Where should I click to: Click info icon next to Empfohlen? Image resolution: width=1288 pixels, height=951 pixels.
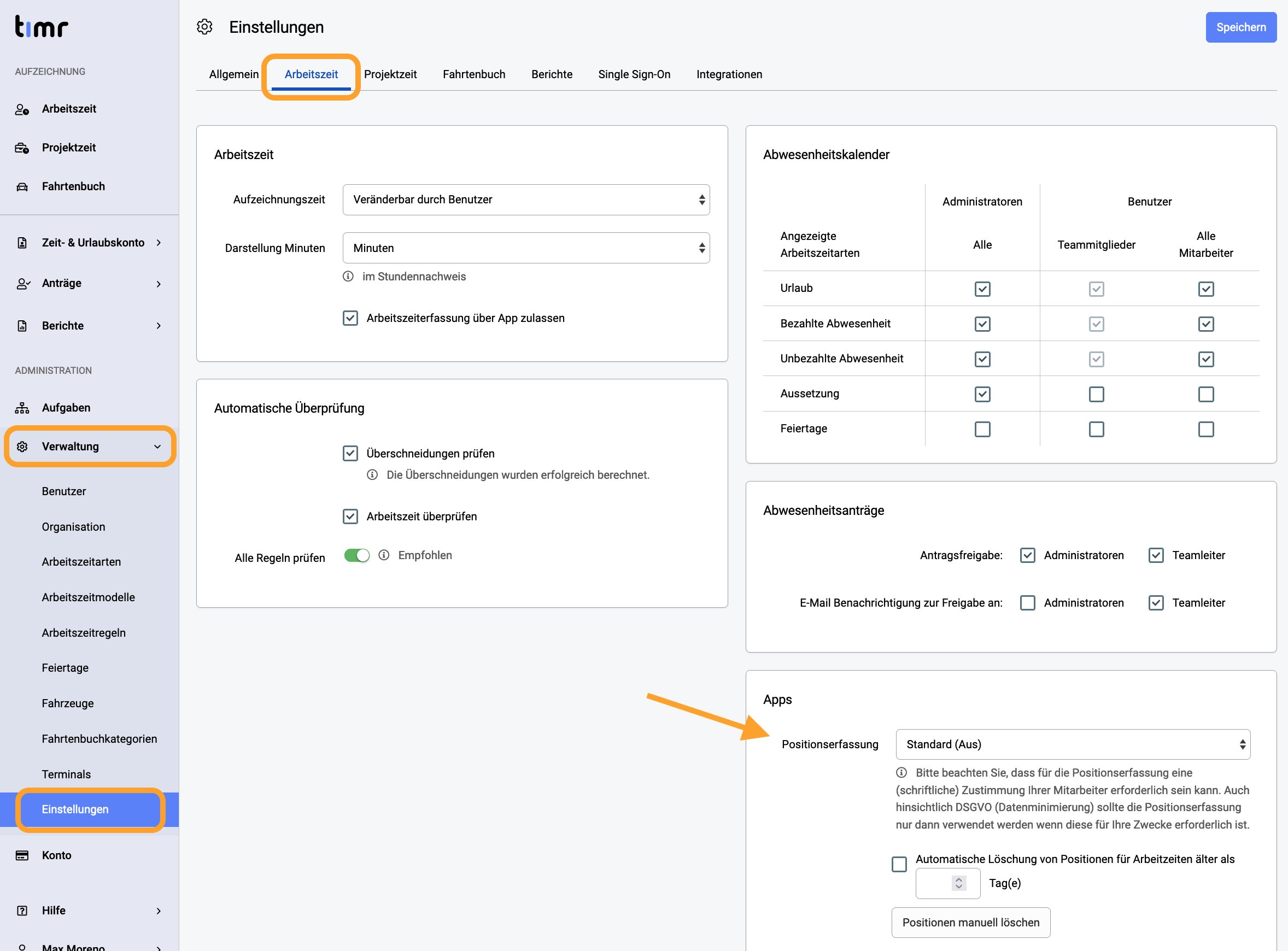pos(384,555)
